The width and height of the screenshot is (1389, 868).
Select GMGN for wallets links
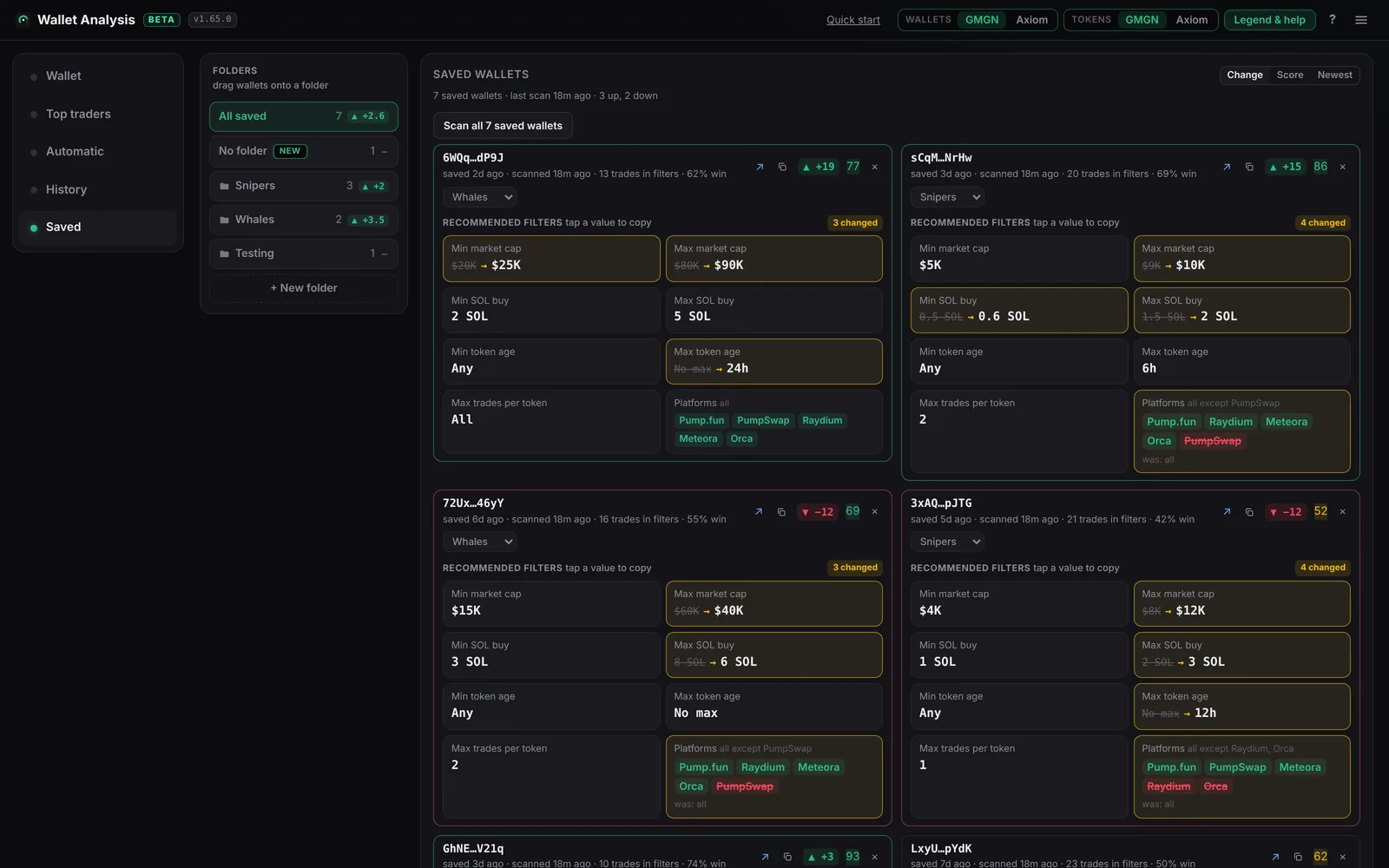point(982,20)
